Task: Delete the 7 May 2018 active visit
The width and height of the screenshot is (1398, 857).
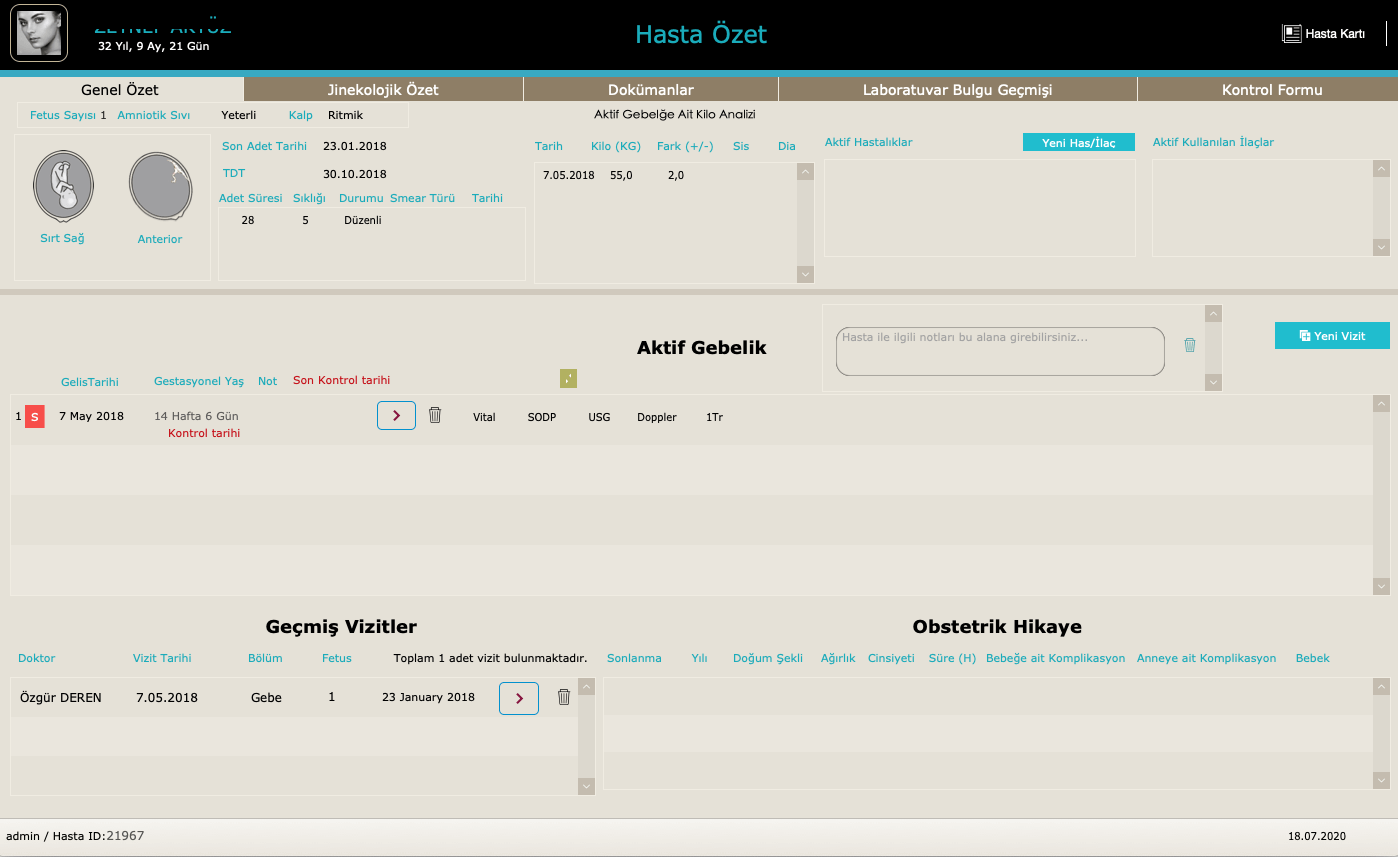Action: [435, 415]
